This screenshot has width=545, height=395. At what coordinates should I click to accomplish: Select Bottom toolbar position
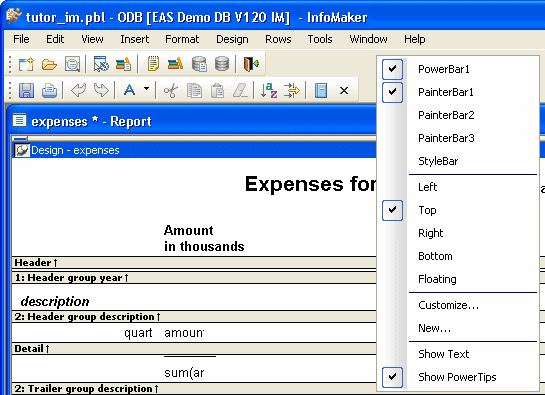pyautogui.click(x=458, y=256)
